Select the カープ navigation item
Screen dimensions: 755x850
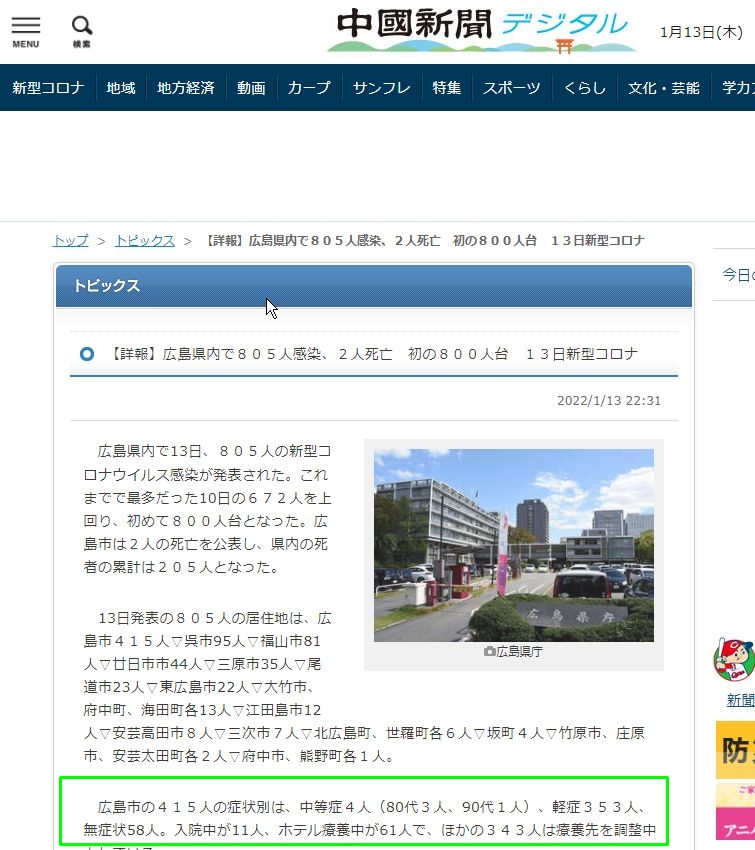point(309,88)
